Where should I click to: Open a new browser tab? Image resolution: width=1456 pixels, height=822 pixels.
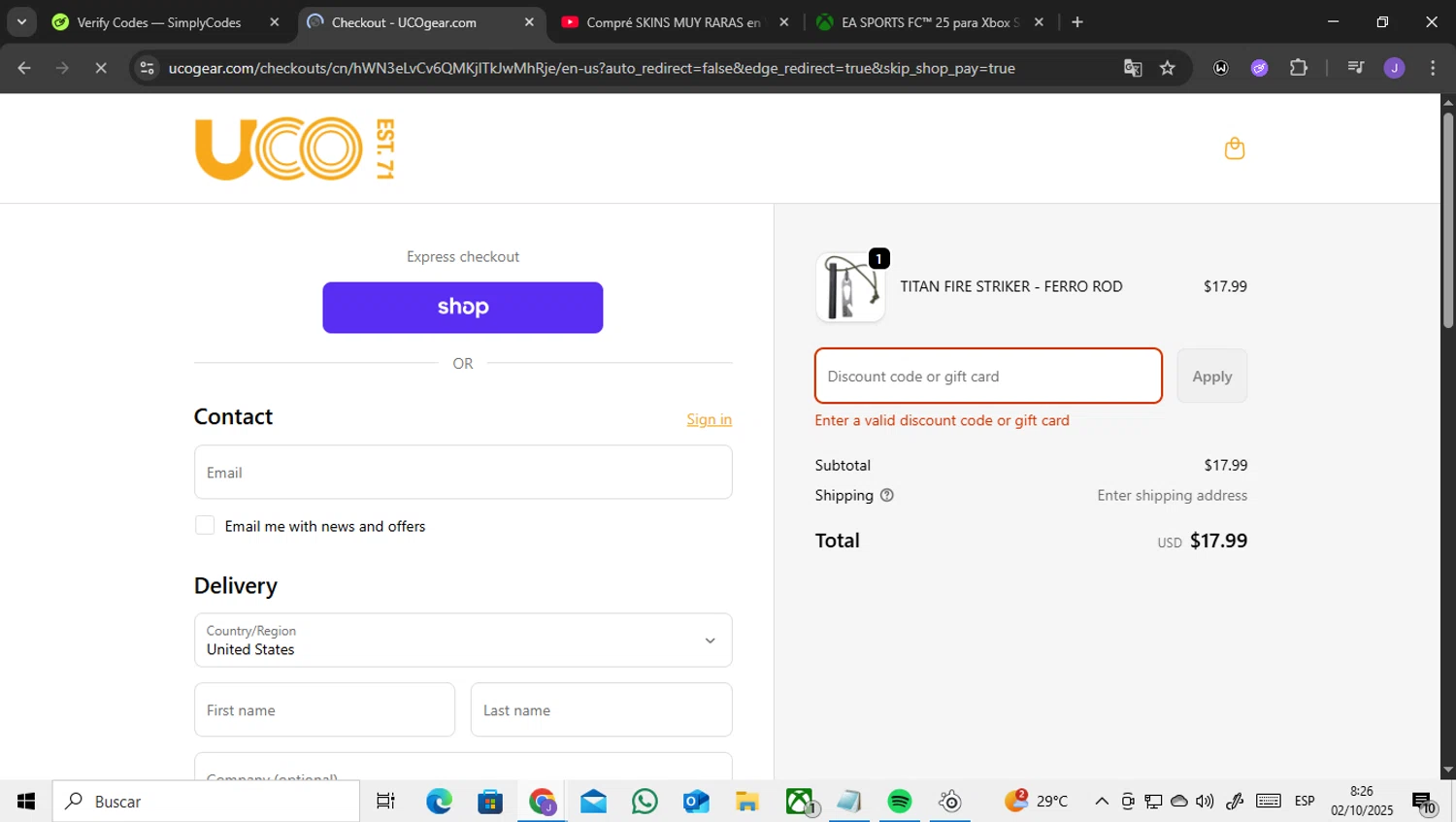click(x=1077, y=22)
